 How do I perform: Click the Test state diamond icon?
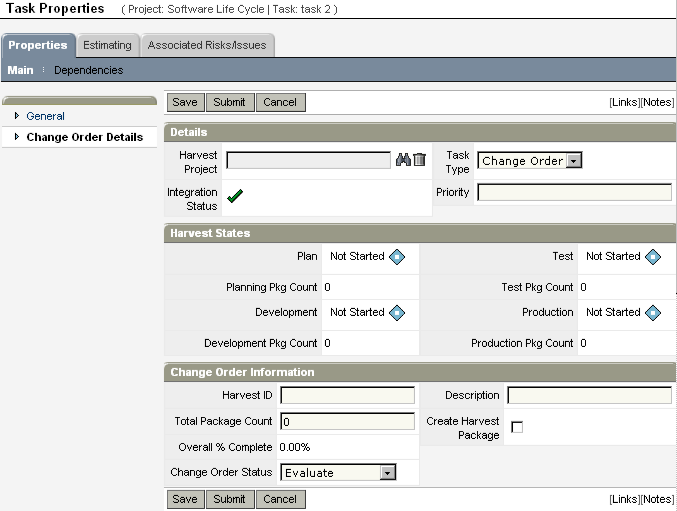(x=653, y=257)
